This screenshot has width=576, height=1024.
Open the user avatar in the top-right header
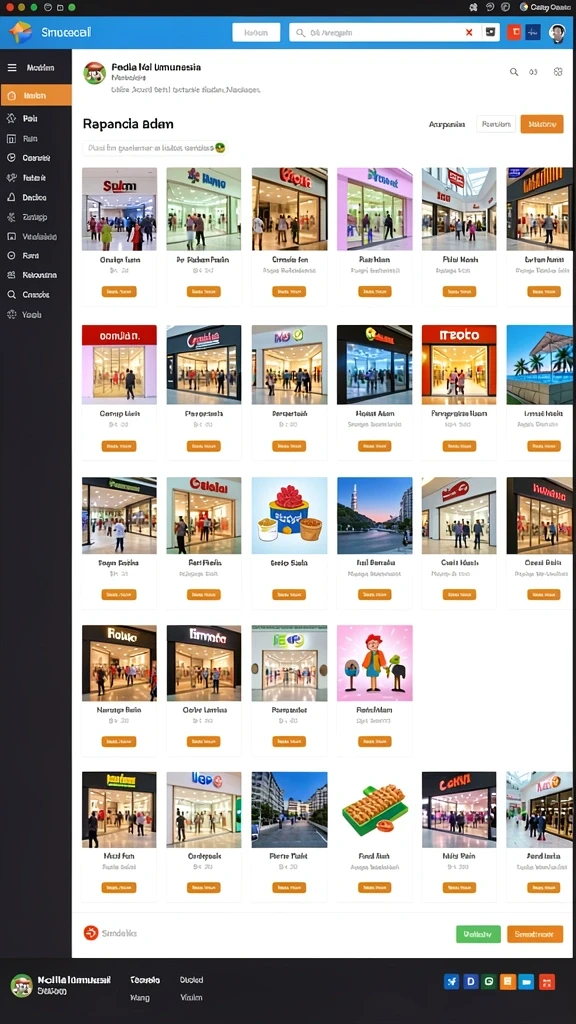557,33
